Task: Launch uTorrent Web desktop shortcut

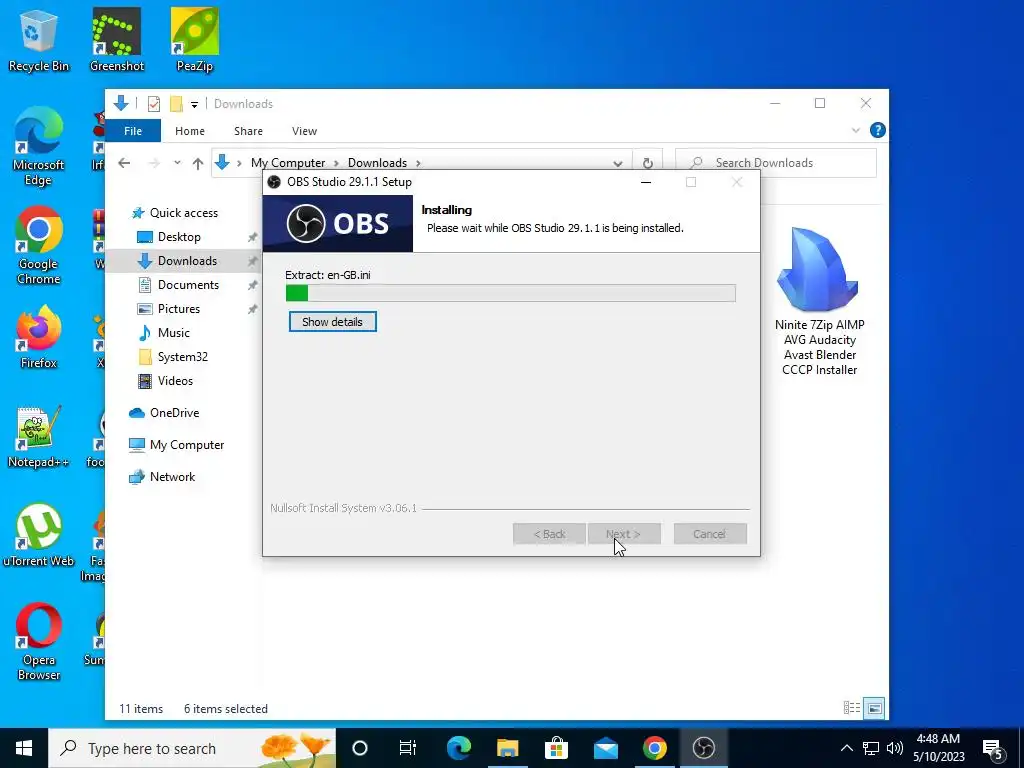Action: pyautogui.click(x=38, y=536)
